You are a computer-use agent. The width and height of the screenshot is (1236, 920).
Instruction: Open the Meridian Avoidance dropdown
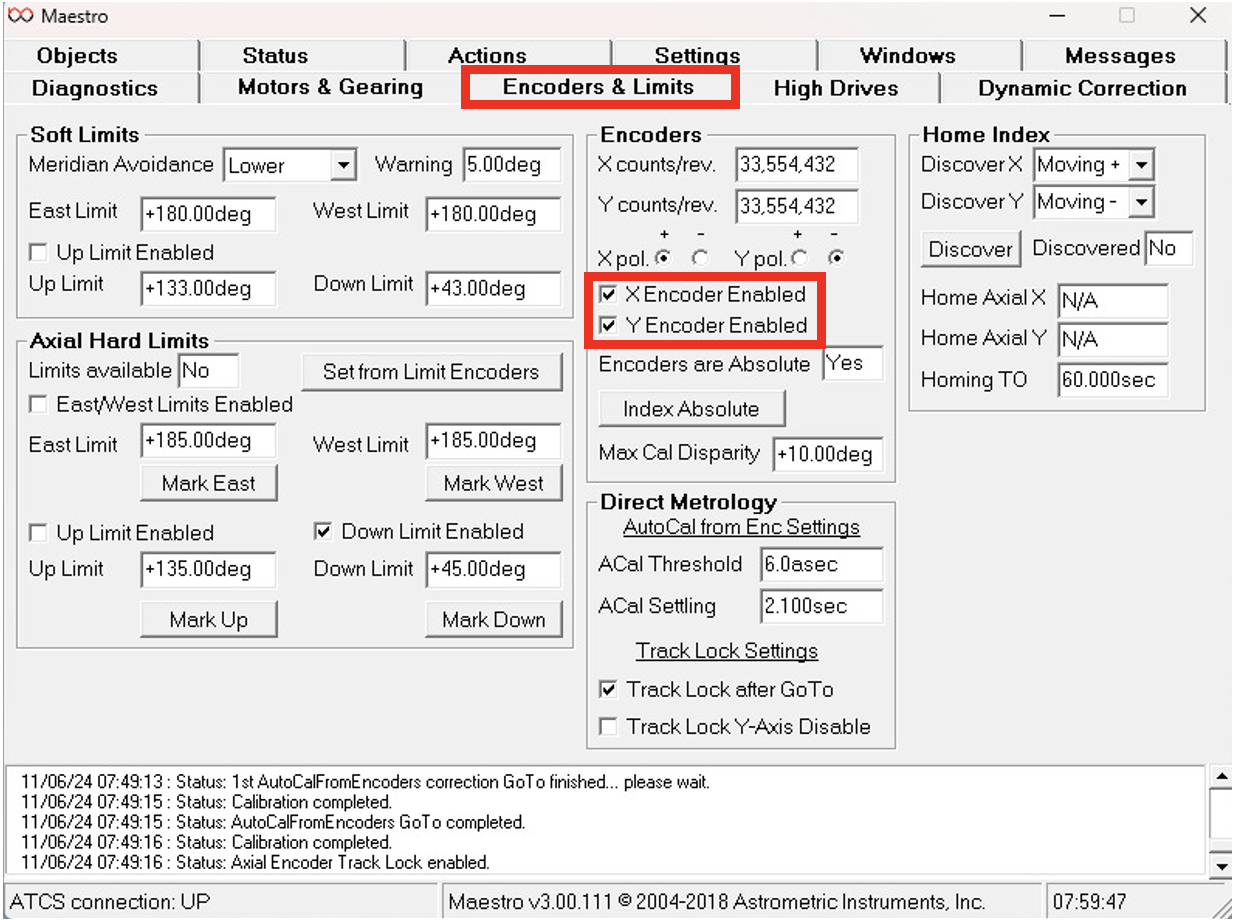coord(343,166)
